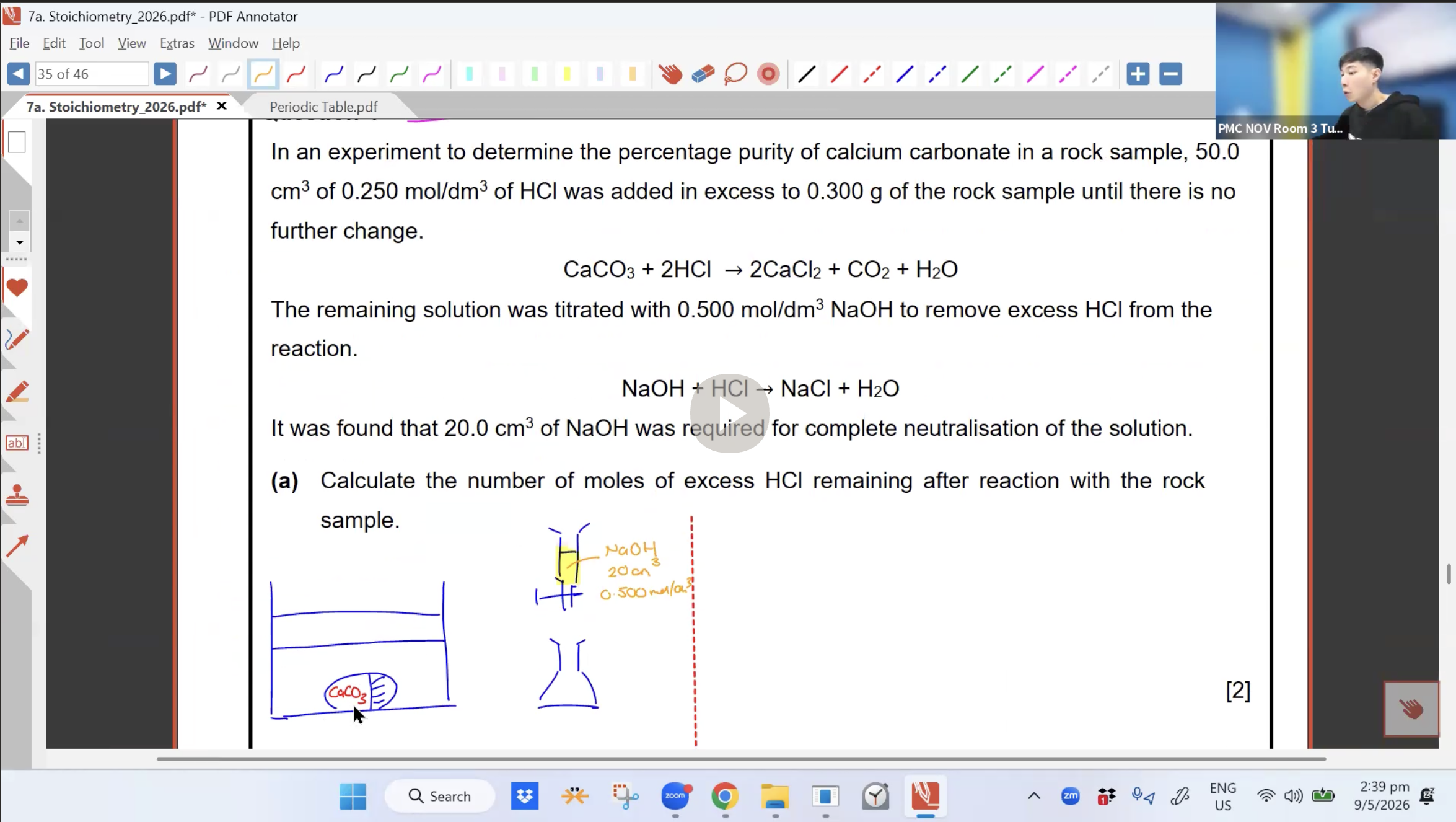Open the Edit menu
This screenshot has width=1456, height=822.
54,43
